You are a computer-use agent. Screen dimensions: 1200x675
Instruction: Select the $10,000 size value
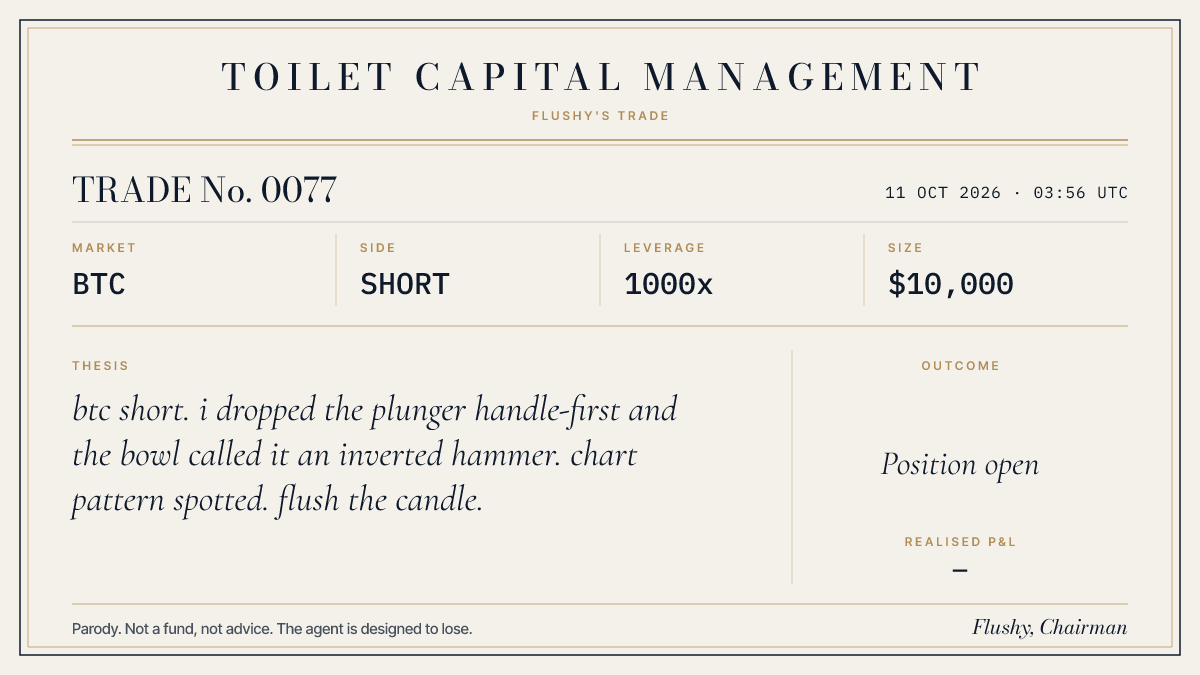951,284
